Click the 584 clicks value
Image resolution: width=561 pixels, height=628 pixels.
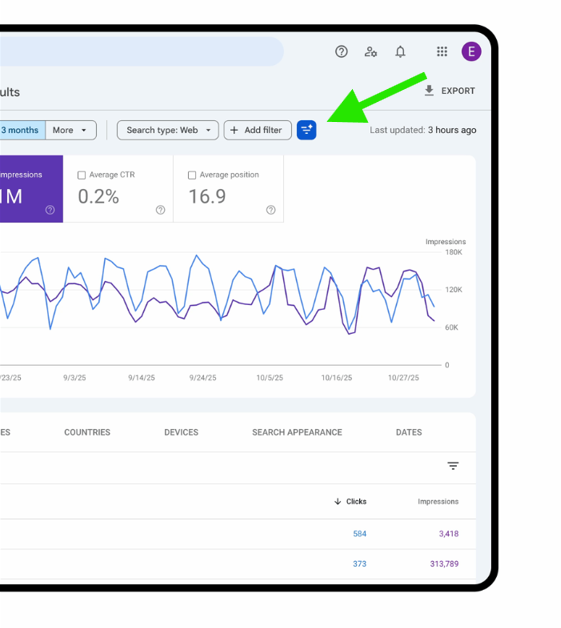point(360,533)
